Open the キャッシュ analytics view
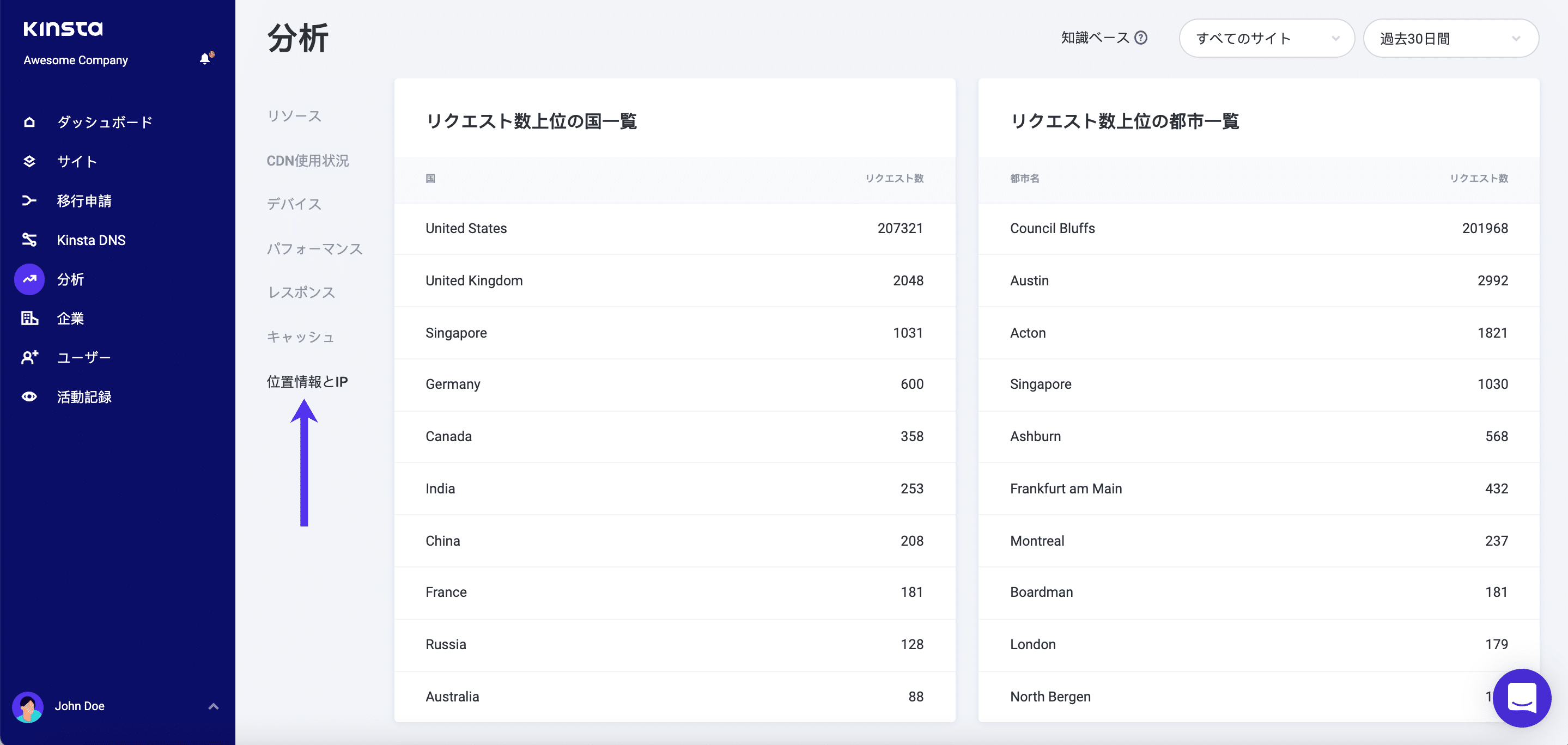The height and width of the screenshot is (745, 1568). 300,336
